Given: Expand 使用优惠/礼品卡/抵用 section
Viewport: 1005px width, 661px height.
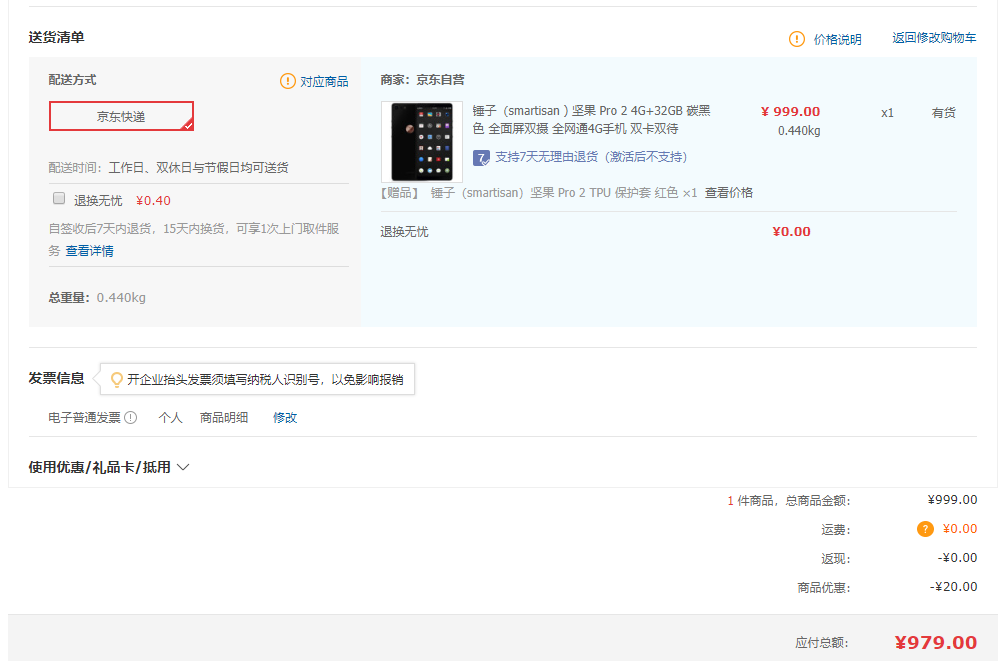Looking at the screenshot, I should (109, 467).
